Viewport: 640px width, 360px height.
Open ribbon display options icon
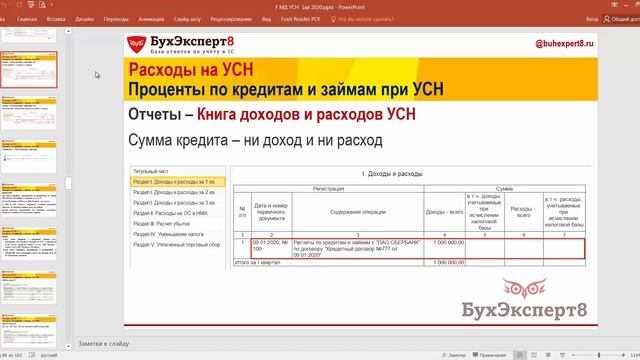tap(614, 5)
